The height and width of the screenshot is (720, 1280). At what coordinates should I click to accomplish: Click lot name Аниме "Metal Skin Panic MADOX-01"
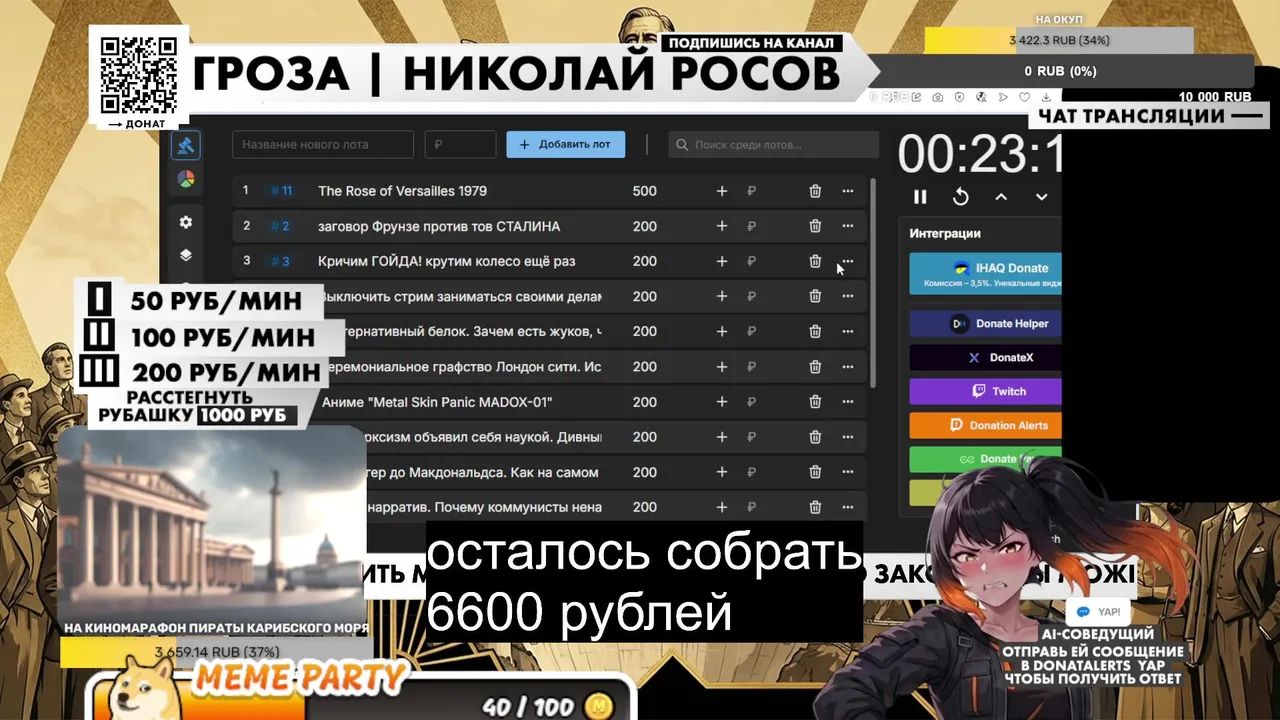tap(437, 402)
